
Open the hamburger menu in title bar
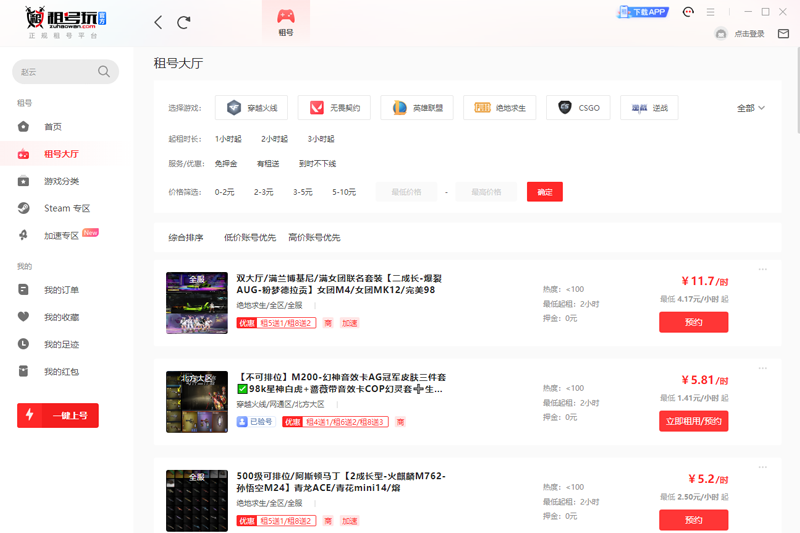[711, 12]
